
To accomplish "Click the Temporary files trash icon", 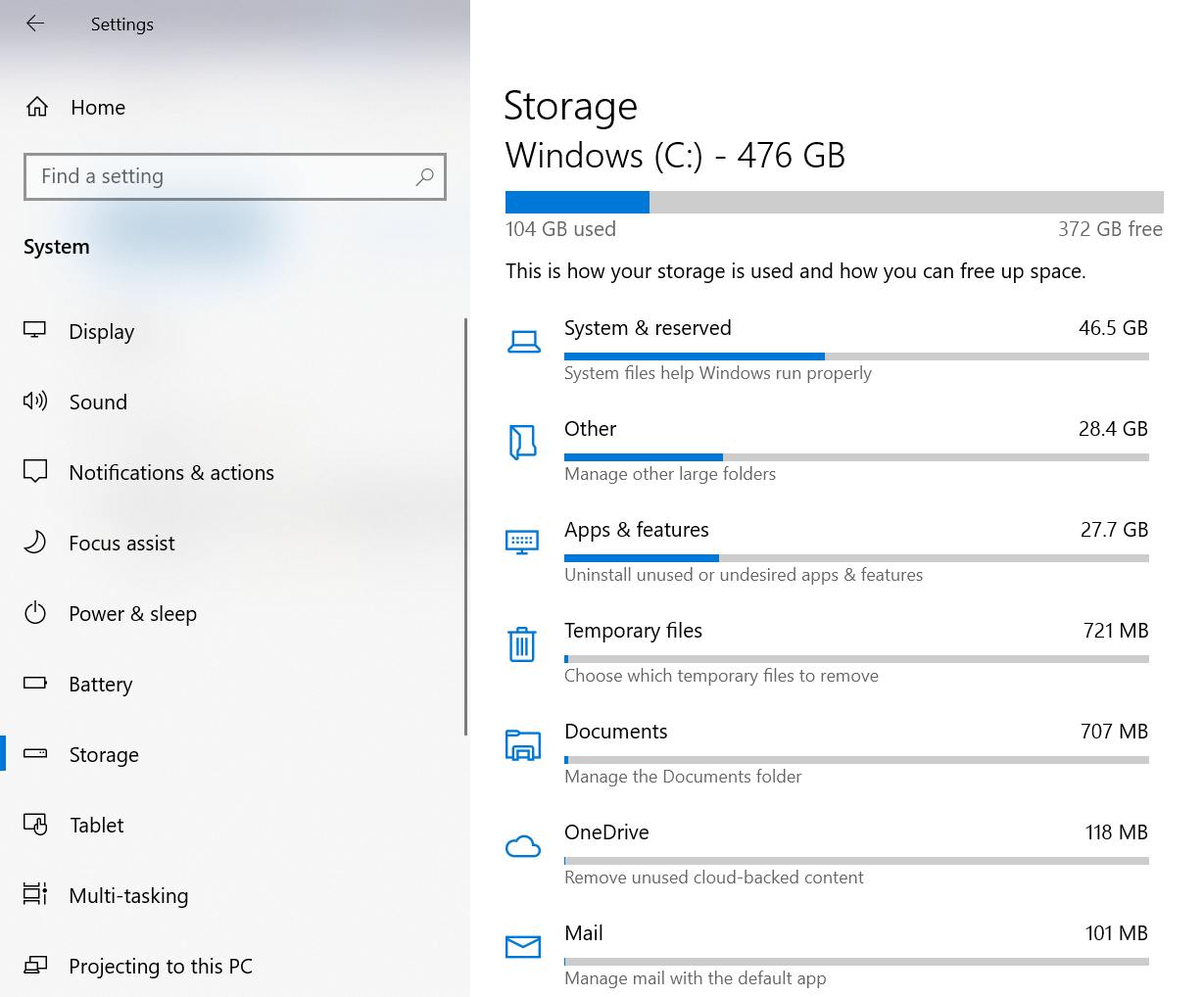I will 522,644.
